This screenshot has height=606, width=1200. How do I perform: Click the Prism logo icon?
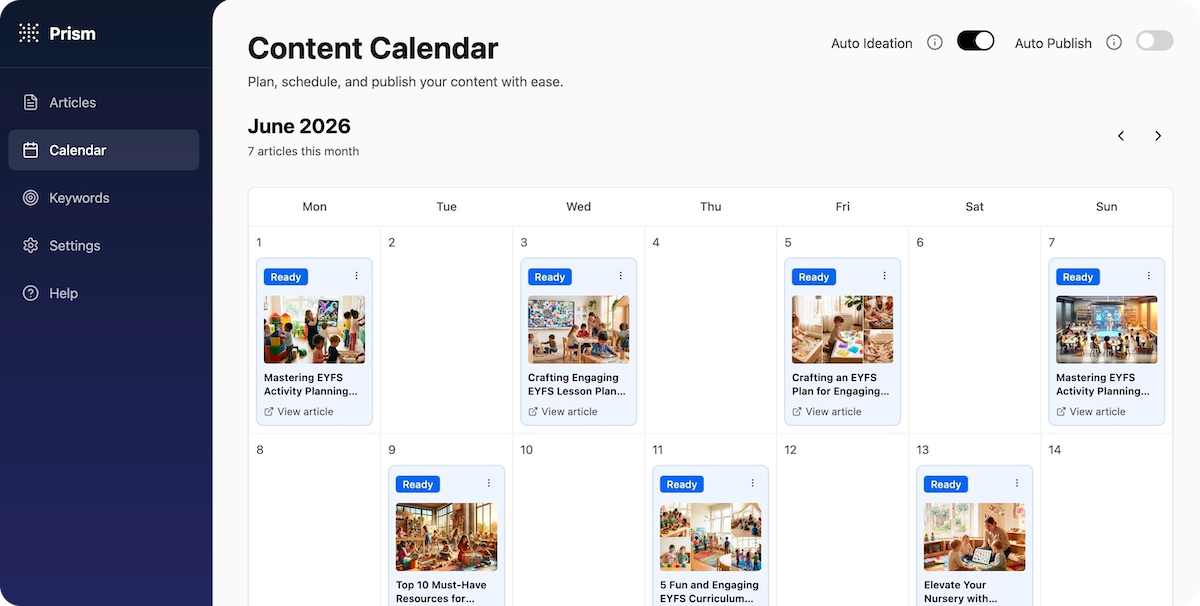click(29, 33)
